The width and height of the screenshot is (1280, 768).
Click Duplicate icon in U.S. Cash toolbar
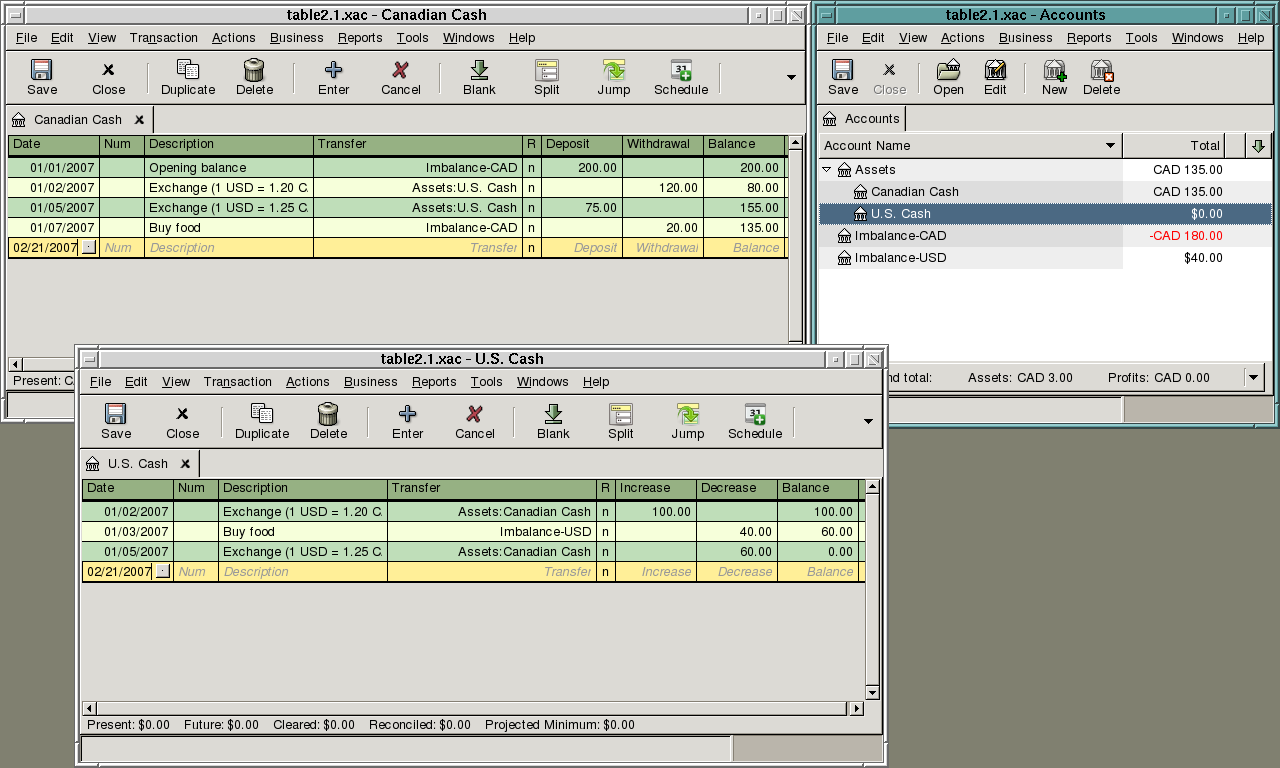[262, 415]
